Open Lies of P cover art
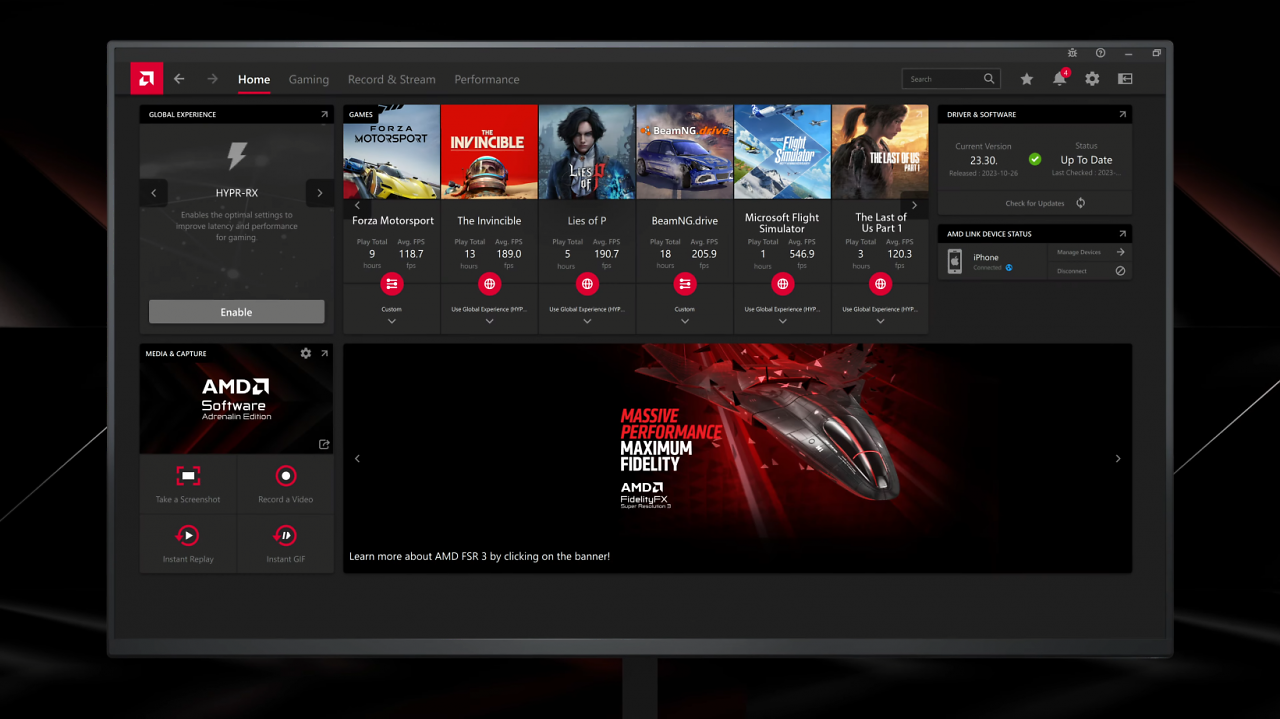Image resolution: width=1280 pixels, height=719 pixels. [587, 152]
